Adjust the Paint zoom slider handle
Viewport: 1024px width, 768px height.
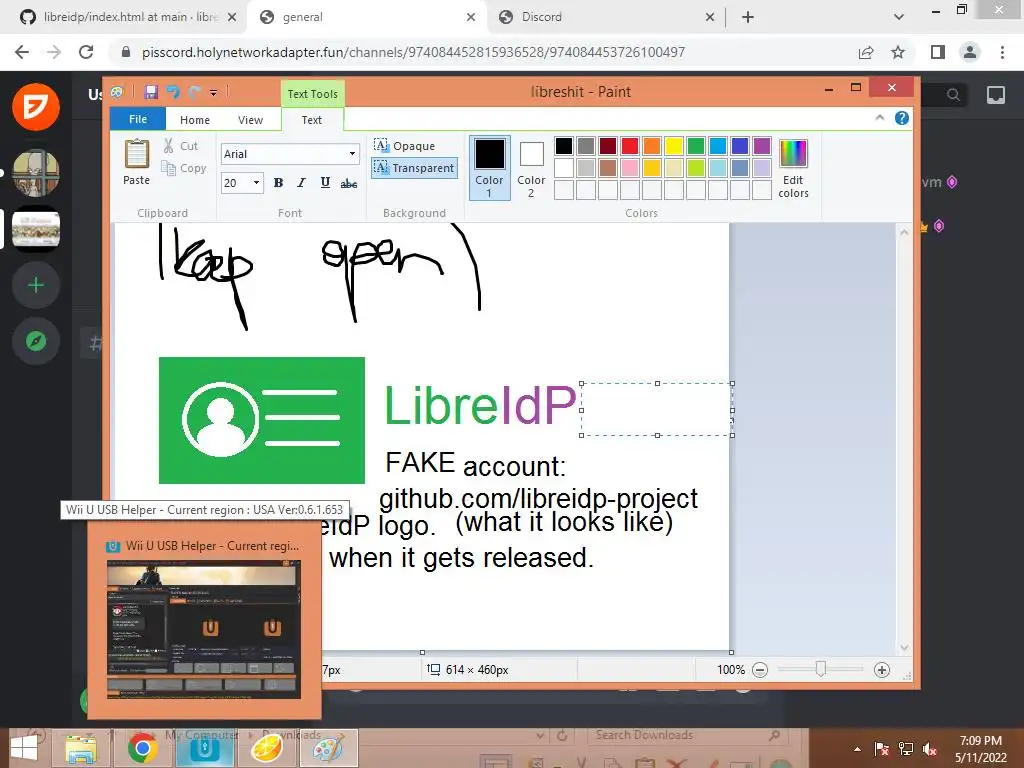click(x=821, y=669)
